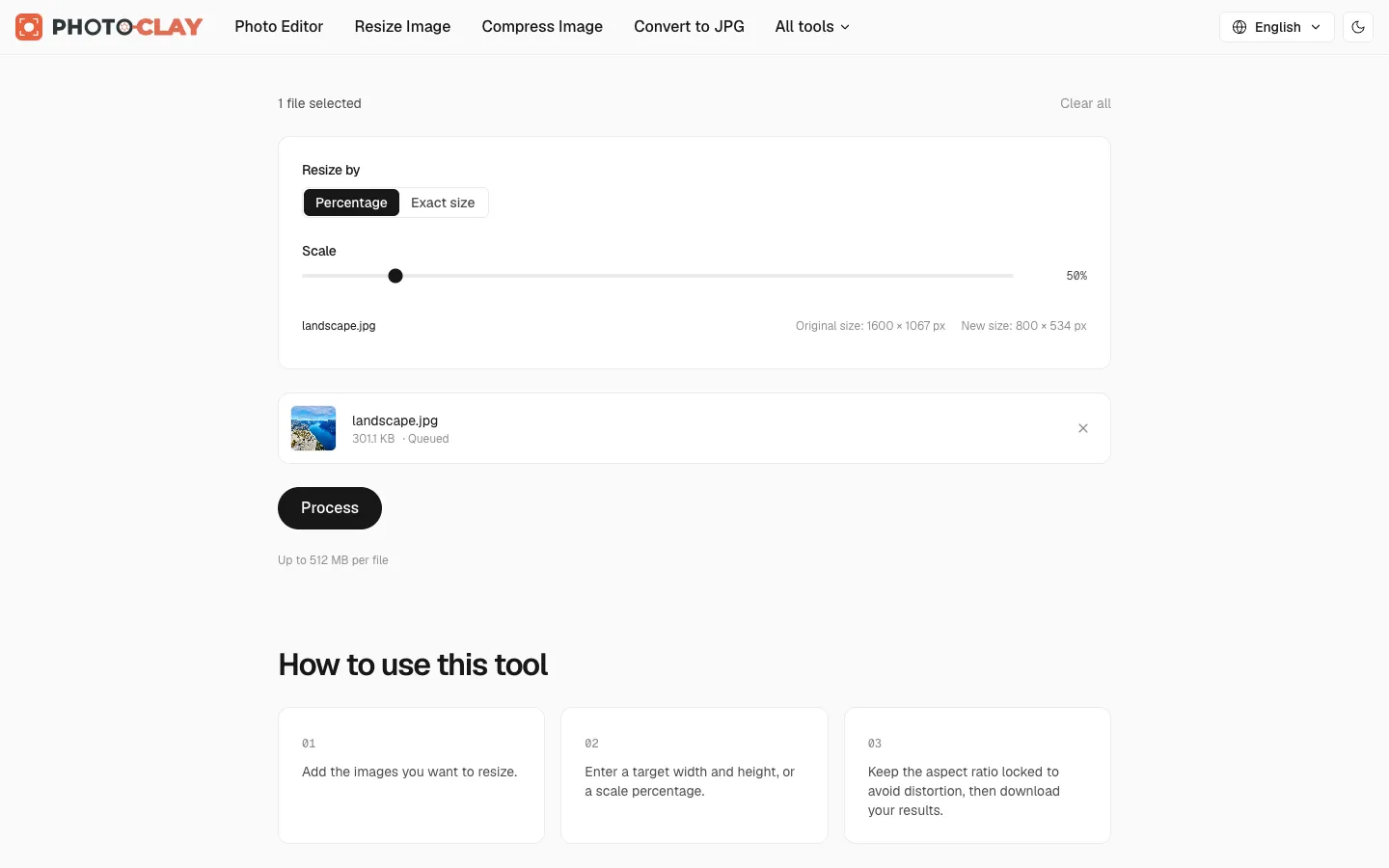Toggle dark mode moon icon
Screen dimensions: 1389x868
1358,27
